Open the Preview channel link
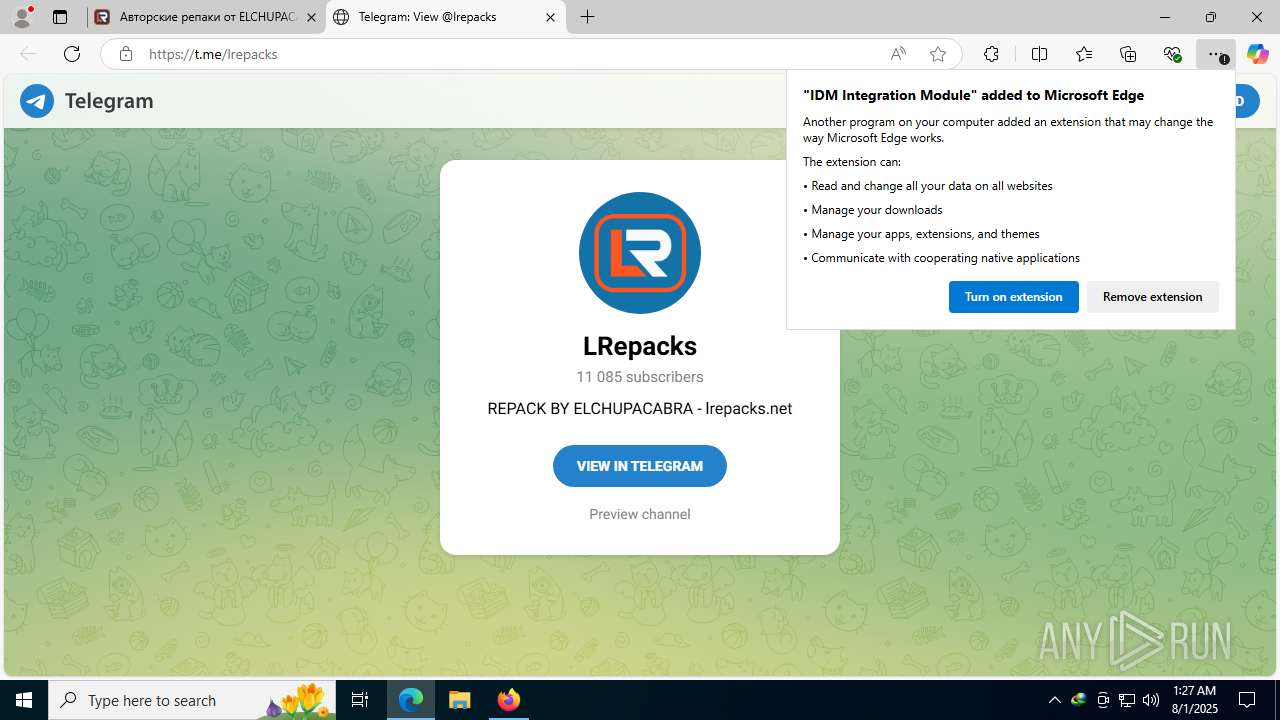This screenshot has width=1280, height=720. (640, 514)
